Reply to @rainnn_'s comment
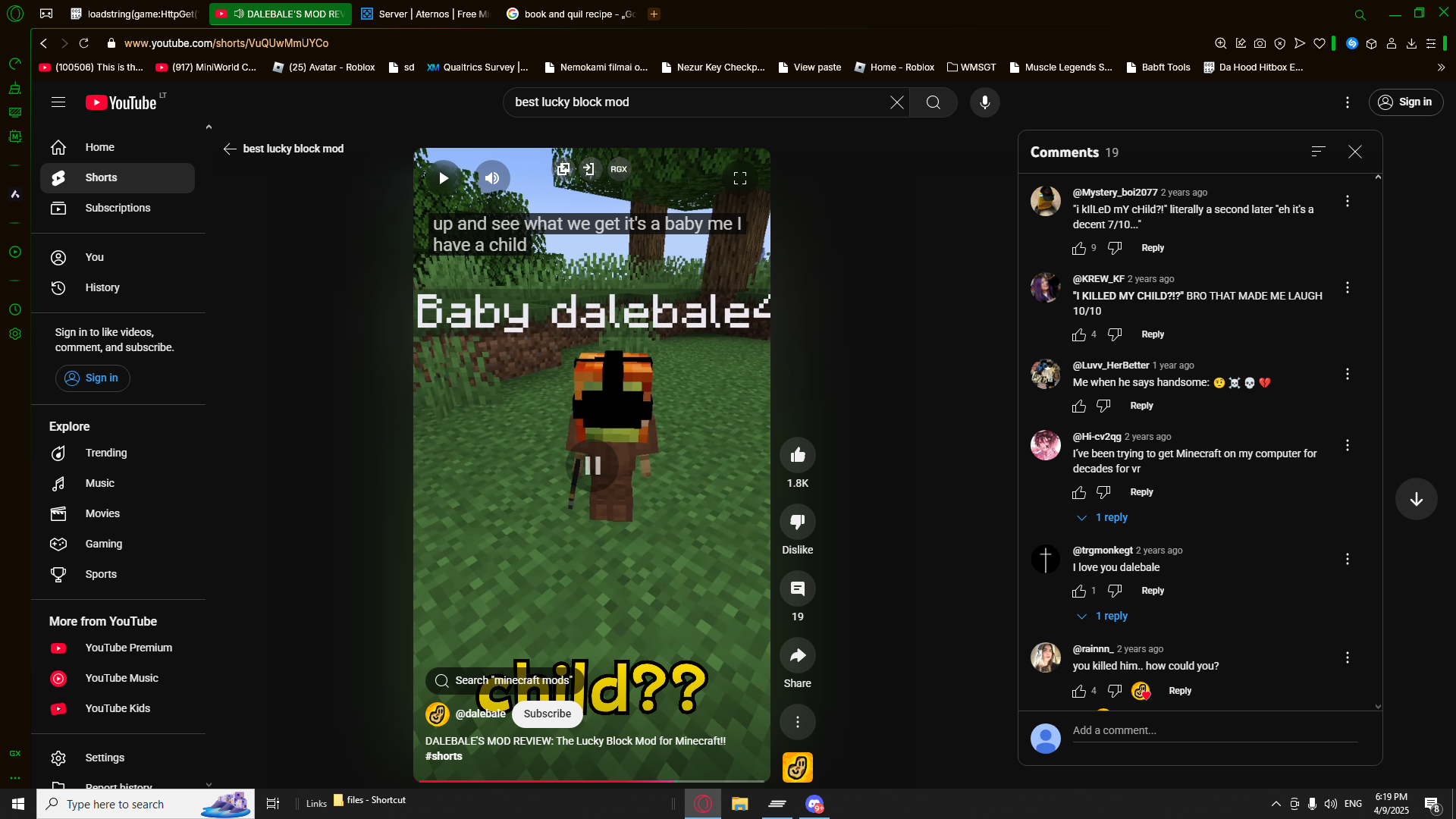Viewport: 1456px width, 819px height. 1180,691
